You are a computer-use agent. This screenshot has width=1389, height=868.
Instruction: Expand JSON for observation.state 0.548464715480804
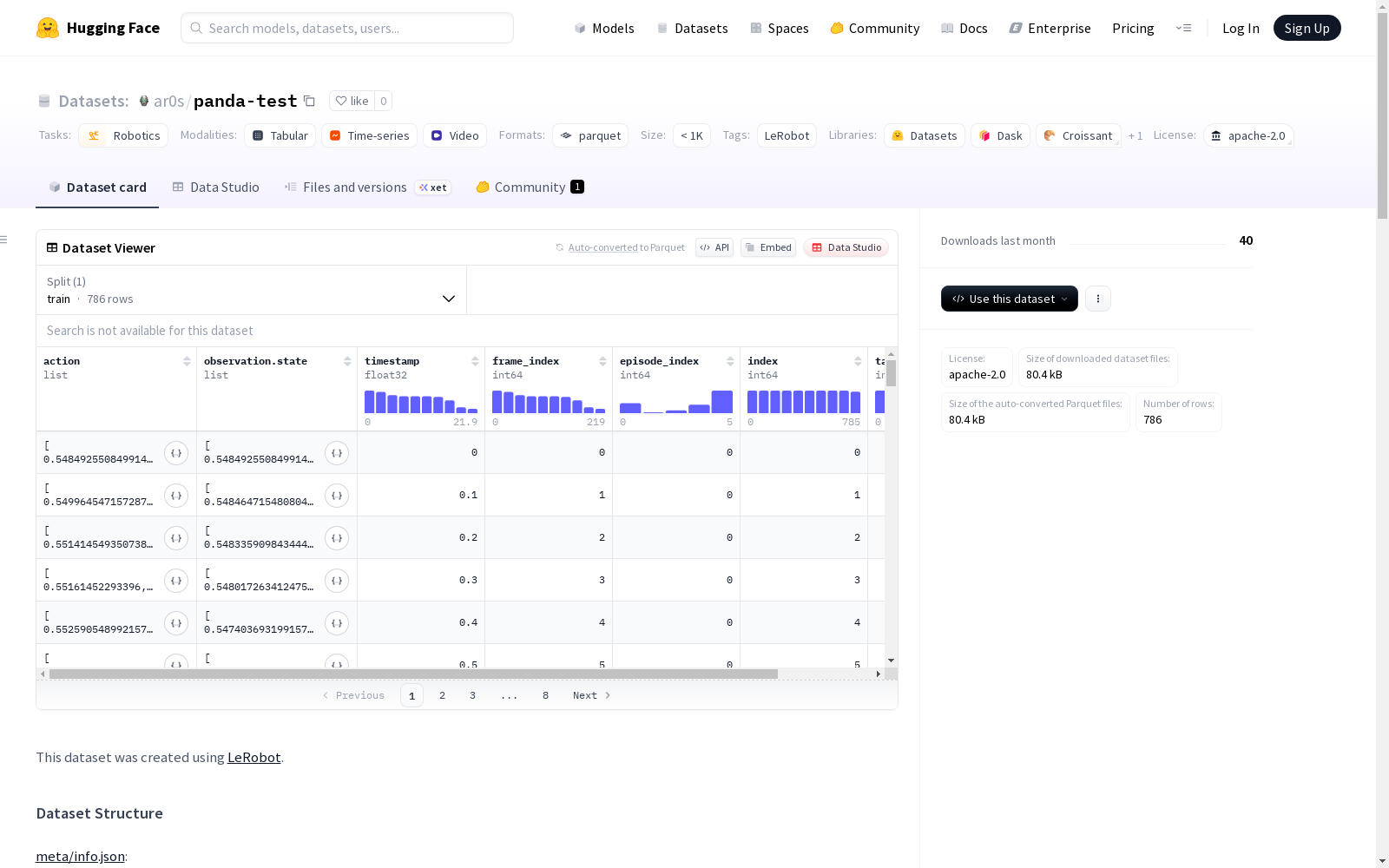point(337,496)
